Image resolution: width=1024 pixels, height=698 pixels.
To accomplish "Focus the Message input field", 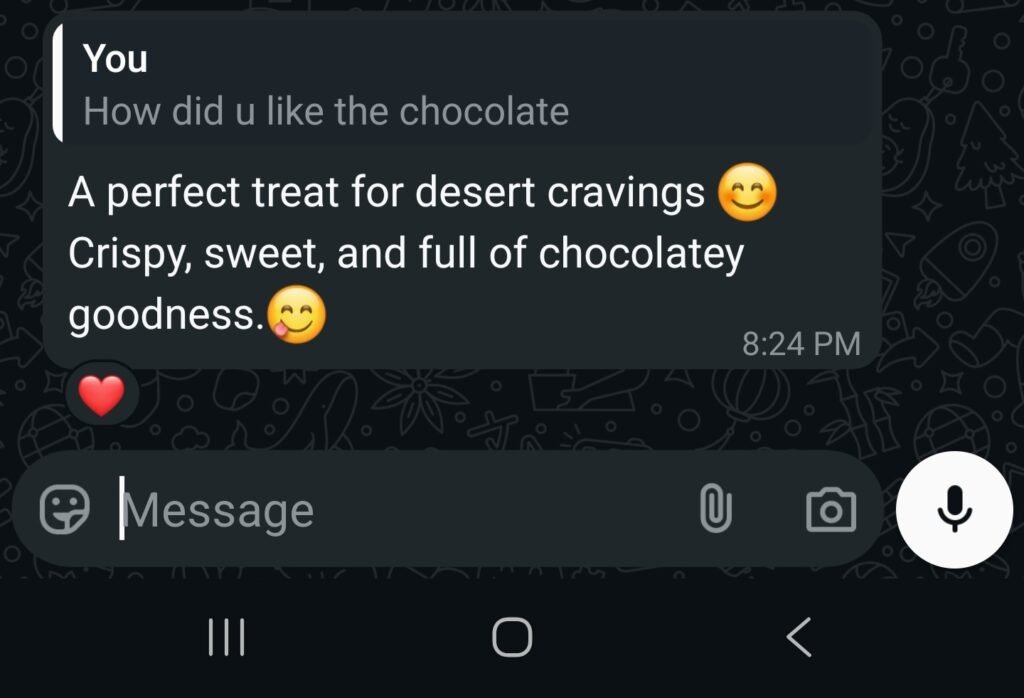I will (405, 509).
